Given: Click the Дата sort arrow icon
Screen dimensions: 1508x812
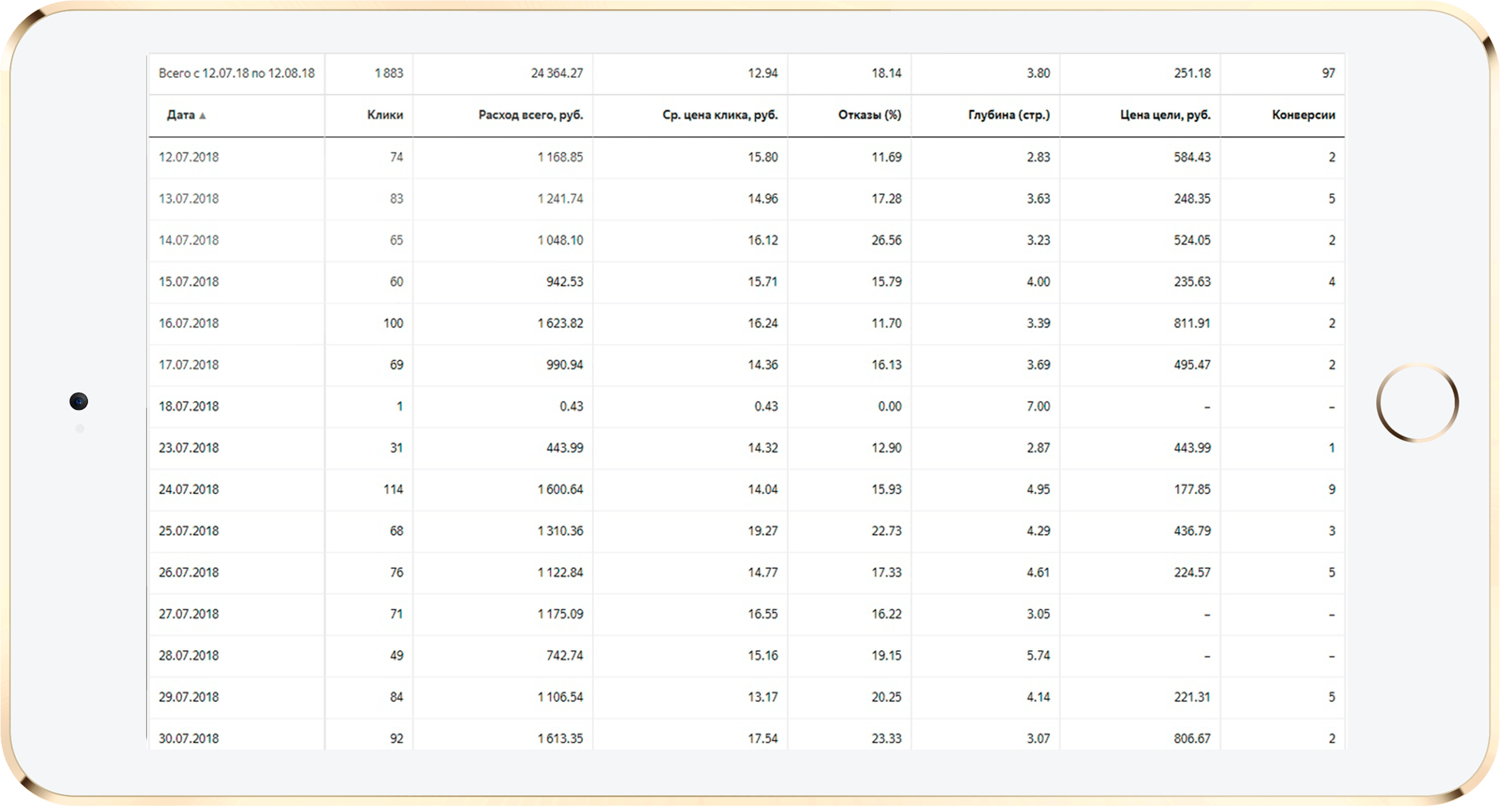Looking at the screenshot, I should 203,116.
